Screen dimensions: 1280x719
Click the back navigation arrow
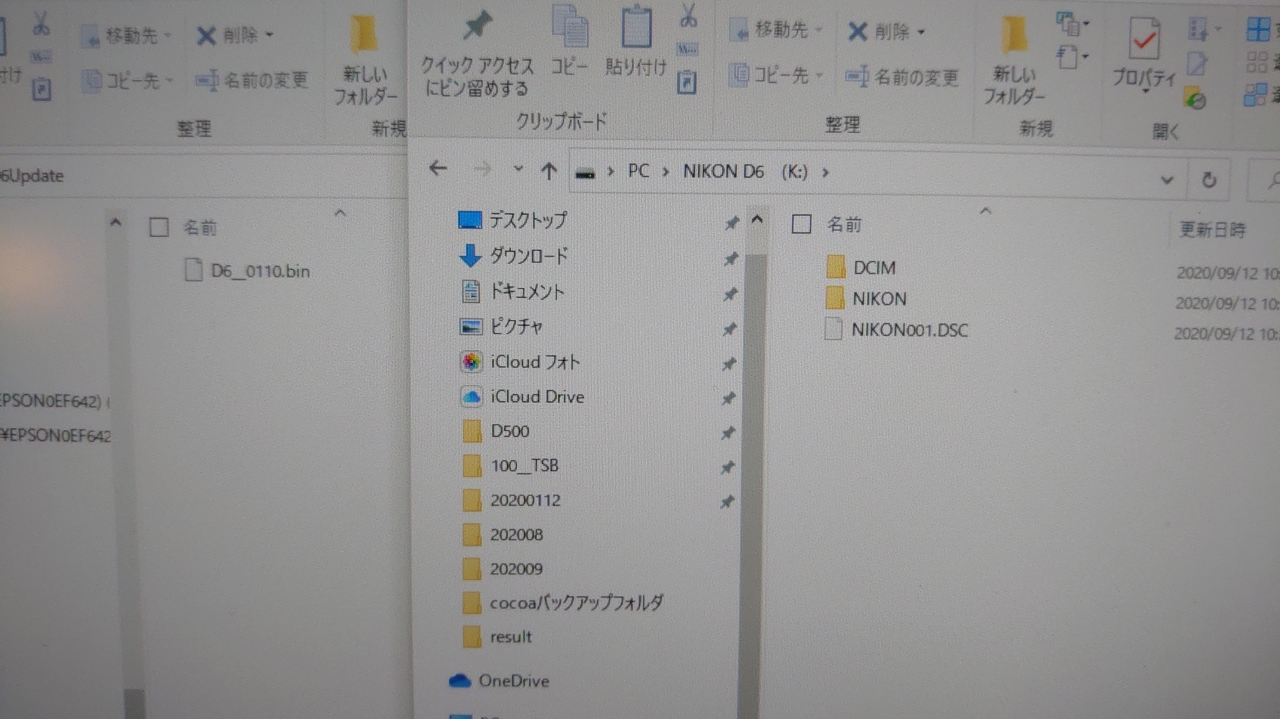(x=438, y=169)
